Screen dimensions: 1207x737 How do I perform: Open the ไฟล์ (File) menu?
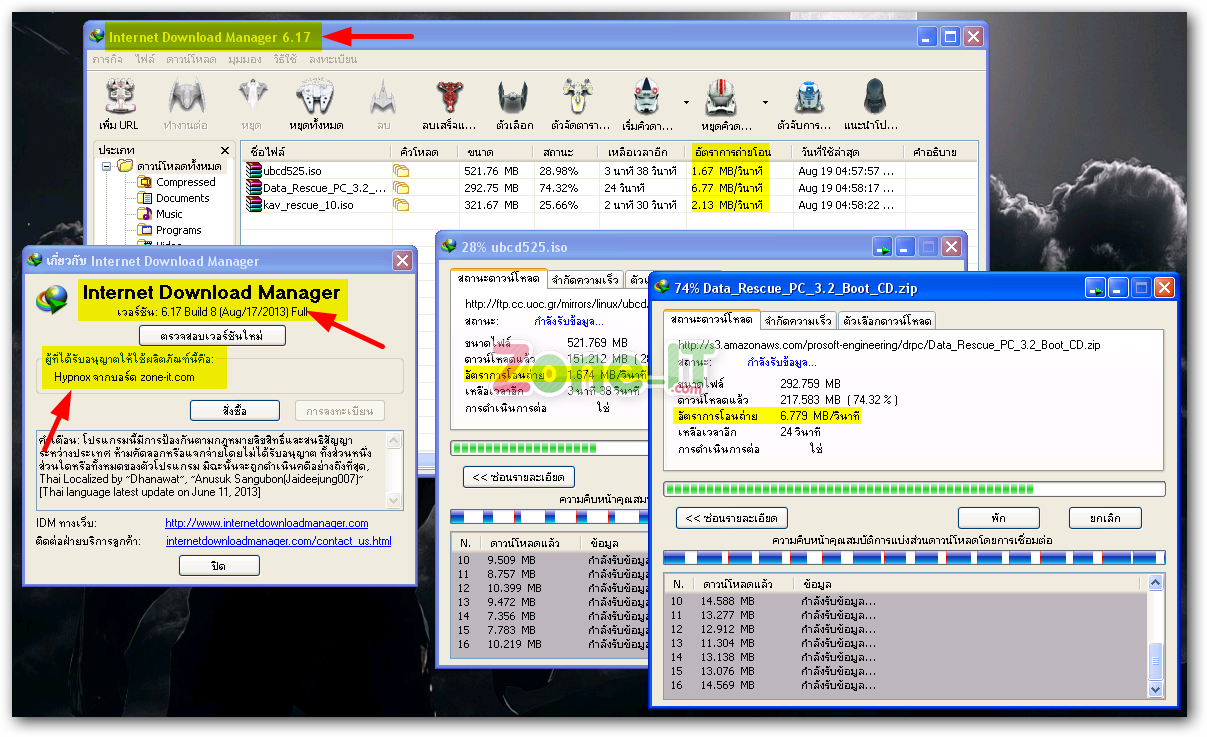point(145,60)
